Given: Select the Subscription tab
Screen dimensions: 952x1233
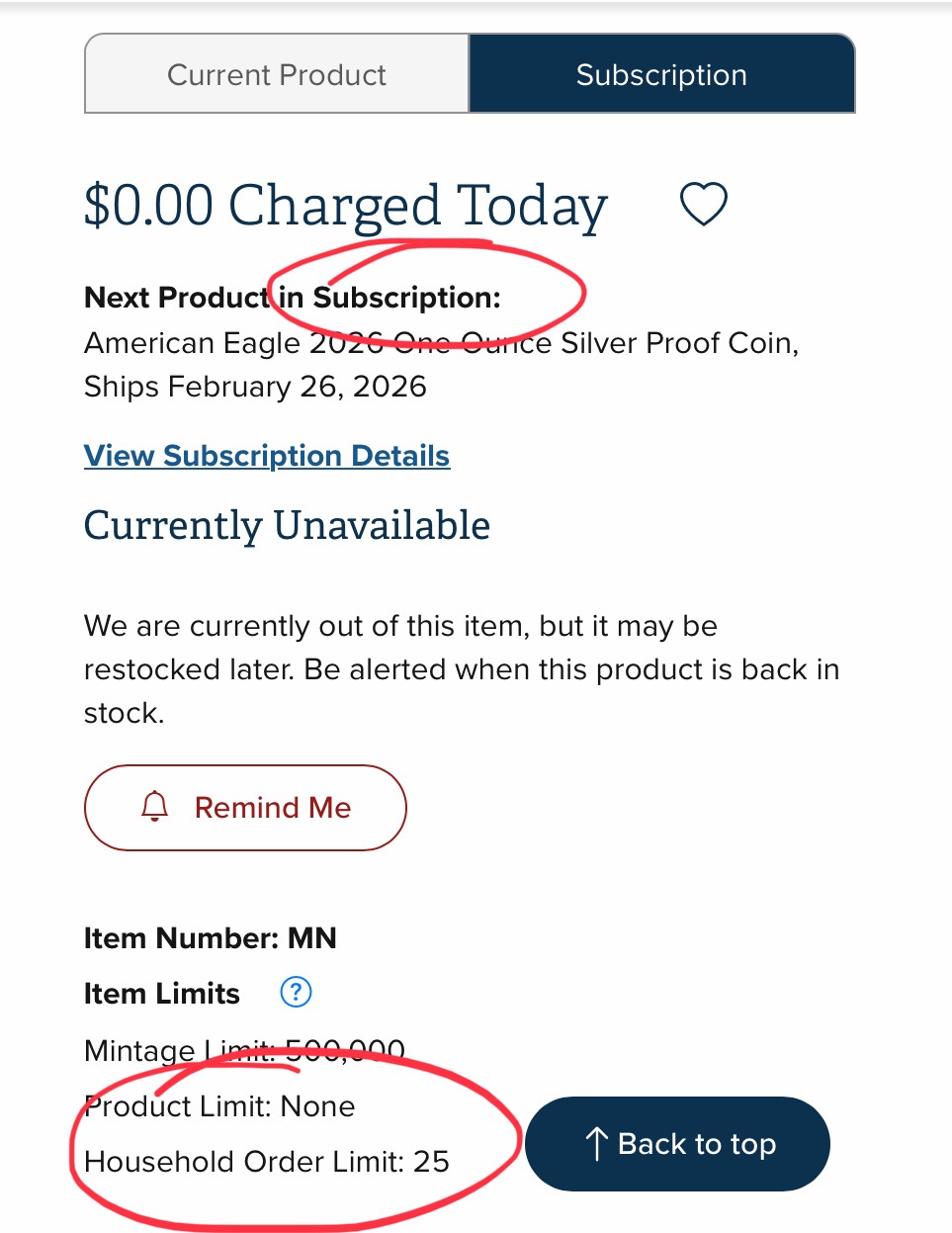Looking at the screenshot, I should click(661, 75).
